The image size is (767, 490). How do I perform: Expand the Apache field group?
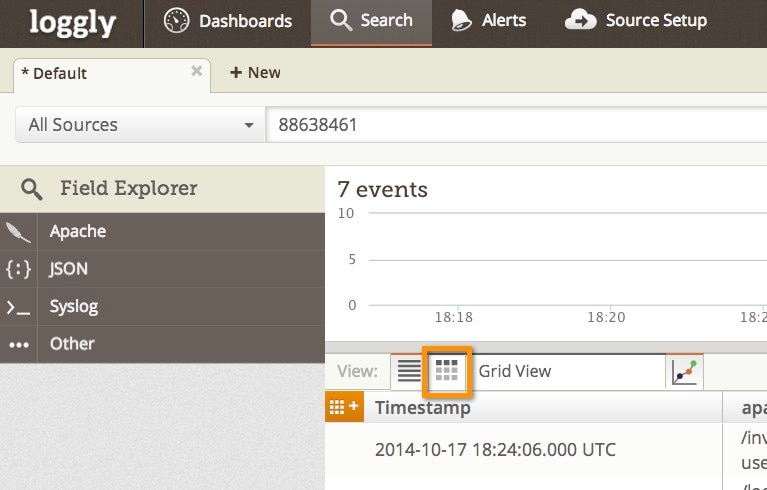click(78, 231)
